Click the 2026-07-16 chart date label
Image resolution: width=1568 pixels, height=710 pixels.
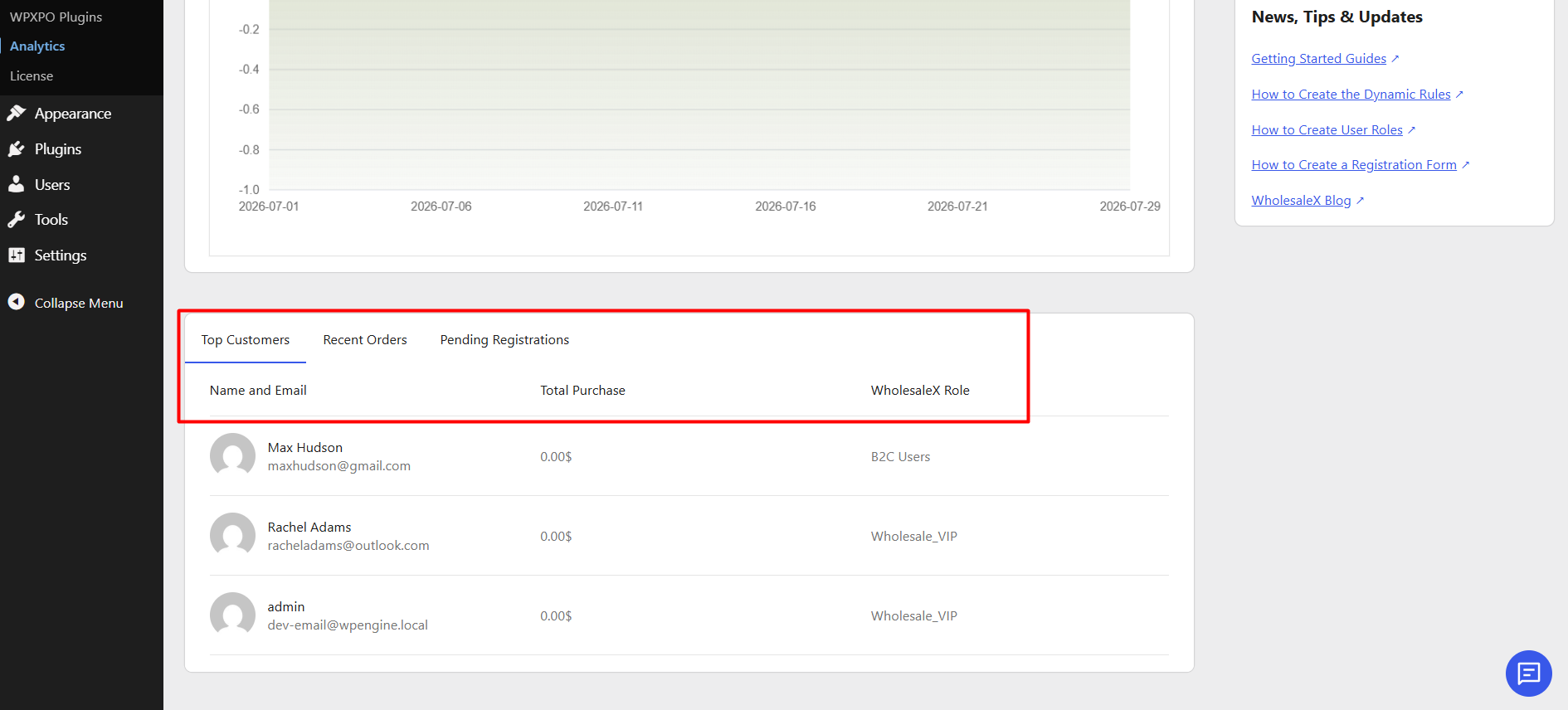(x=786, y=206)
